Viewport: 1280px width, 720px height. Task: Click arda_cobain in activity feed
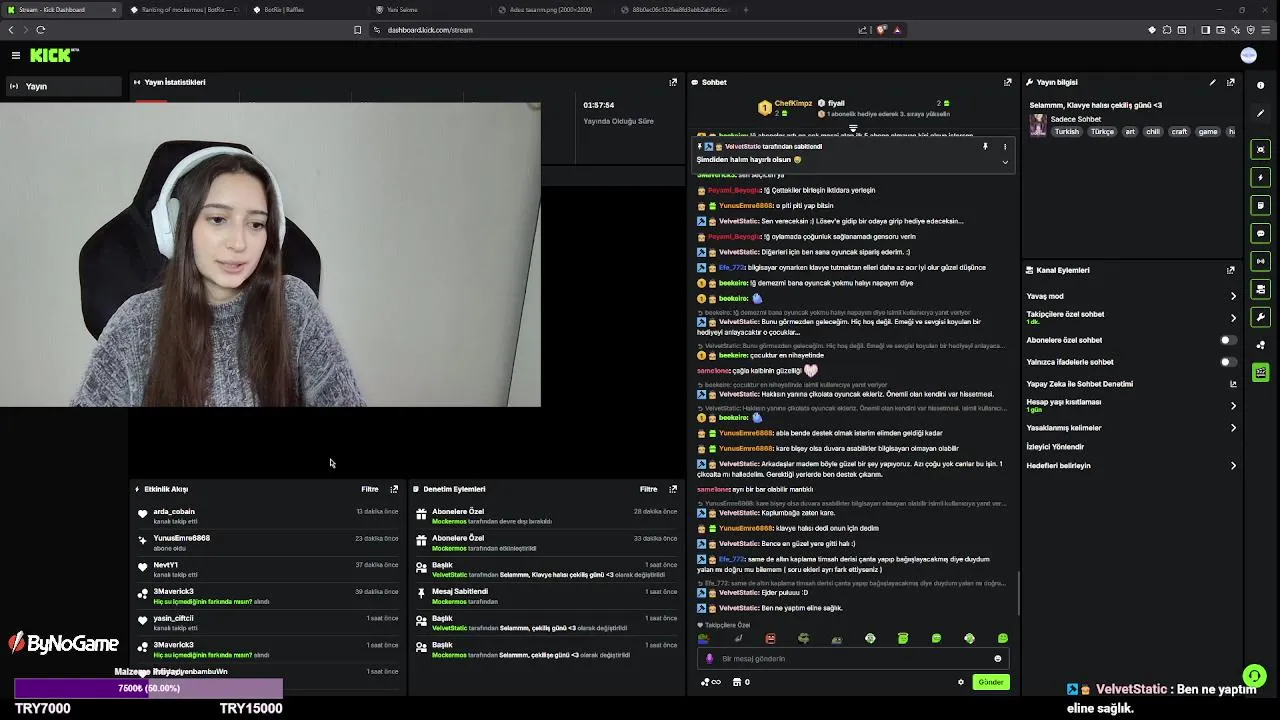(174, 512)
